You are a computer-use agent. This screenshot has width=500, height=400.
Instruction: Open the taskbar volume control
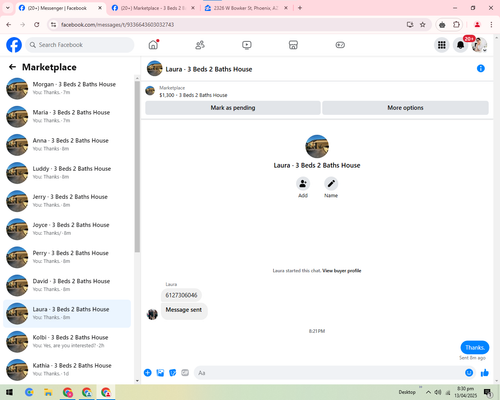(x=438, y=392)
